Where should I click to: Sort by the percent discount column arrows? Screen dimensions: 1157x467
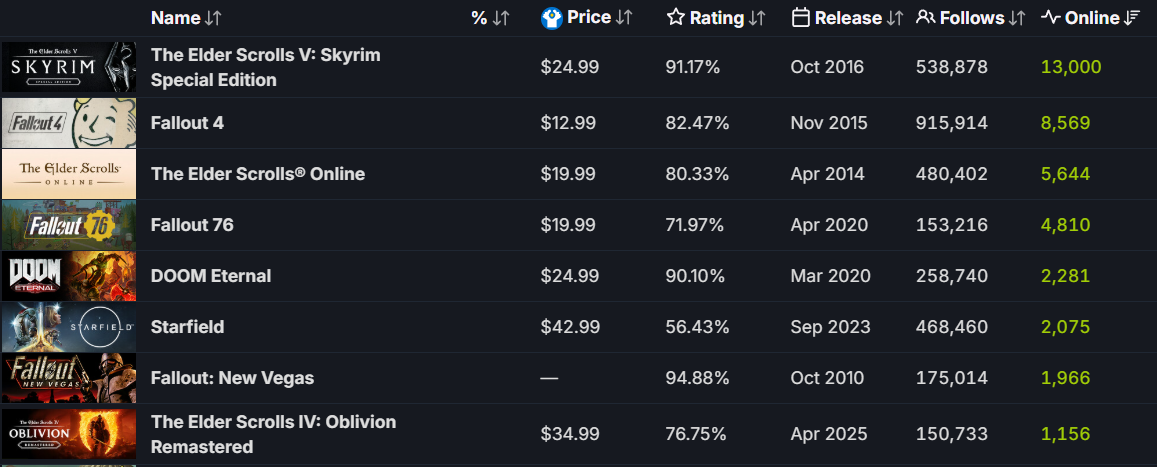(x=501, y=18)
